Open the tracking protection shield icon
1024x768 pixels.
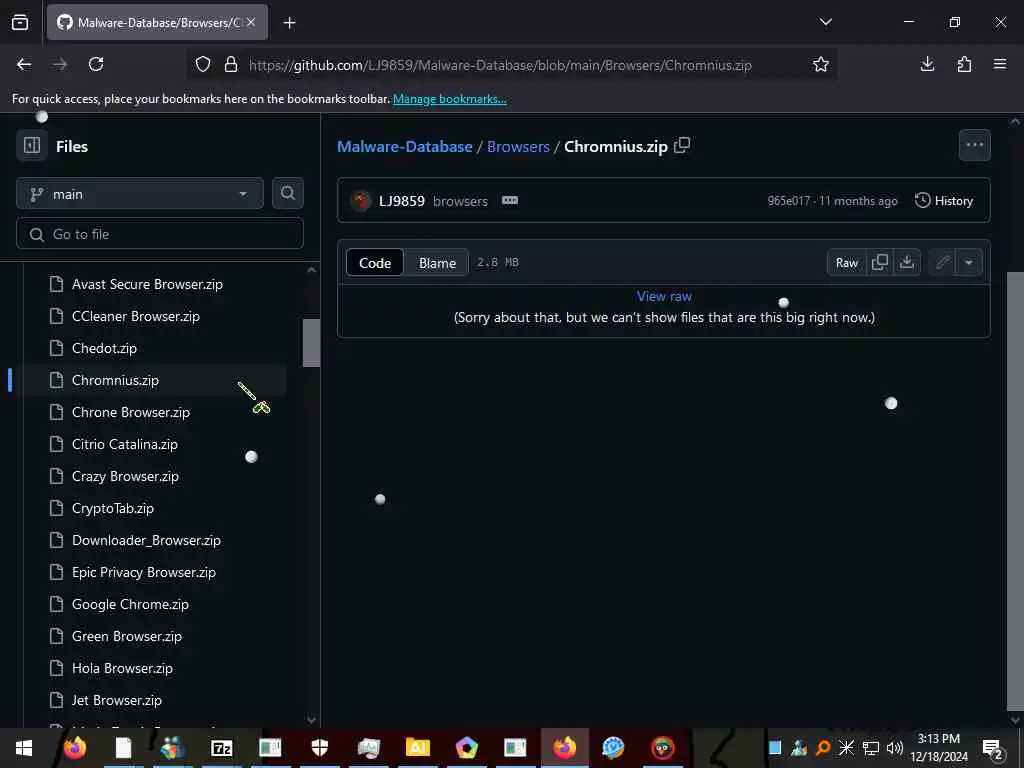click(203, 65)
